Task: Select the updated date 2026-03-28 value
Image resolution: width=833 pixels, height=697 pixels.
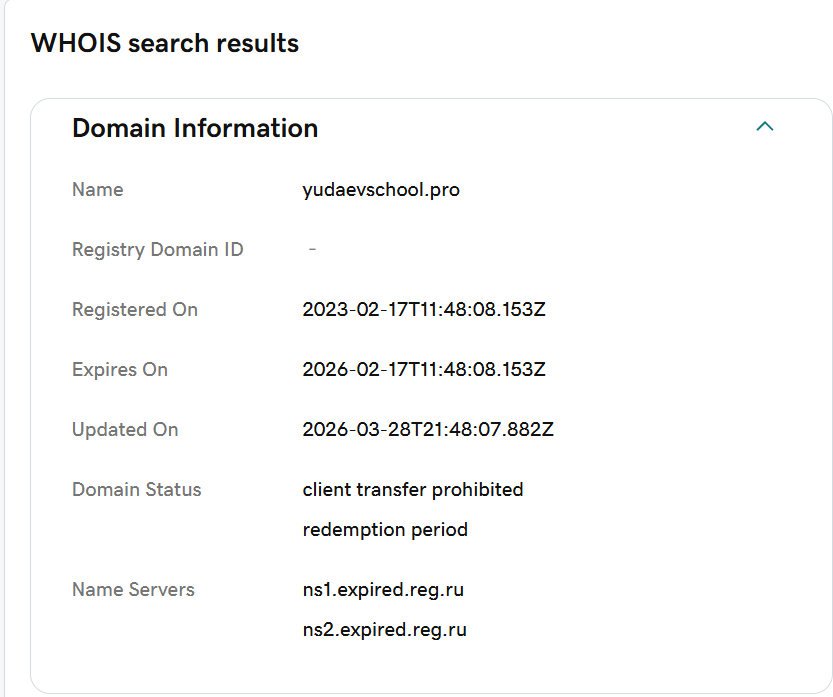Action: pos(428,430)
